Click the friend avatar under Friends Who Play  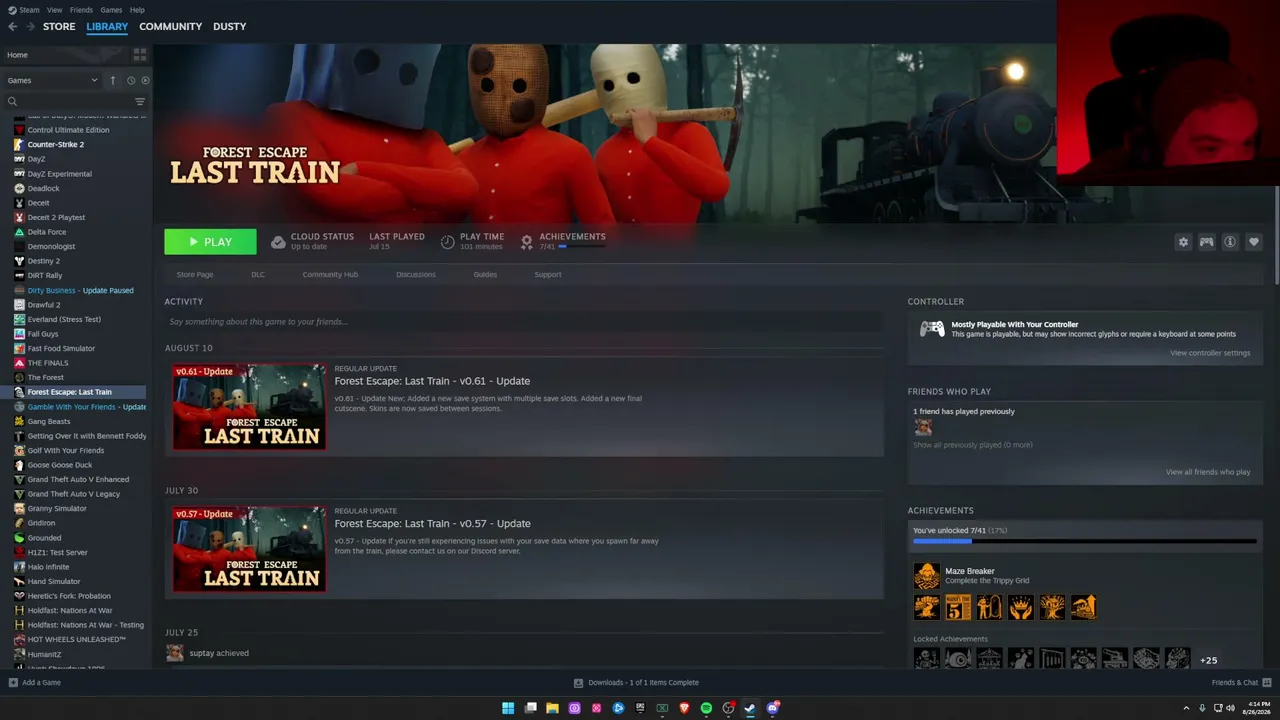point(923,427)
